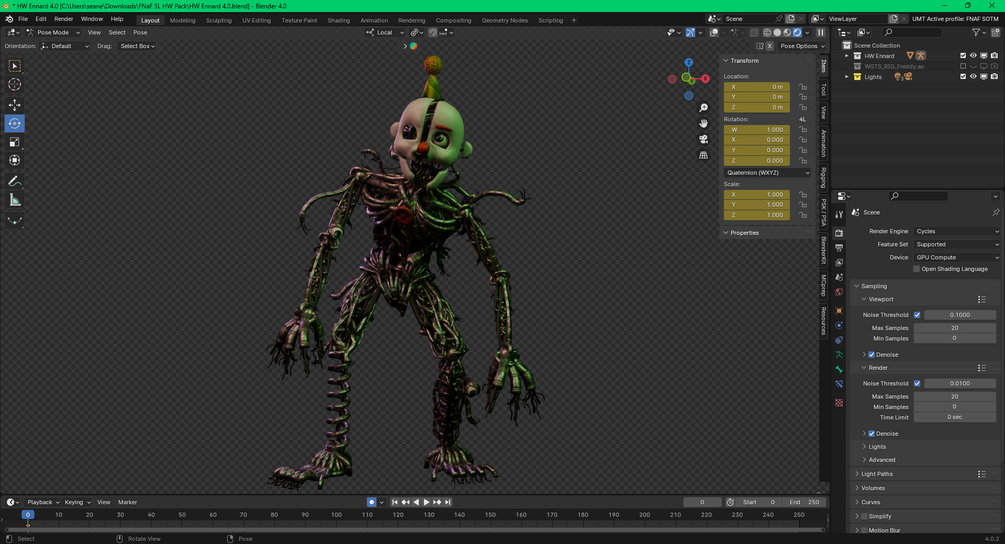Screen dimensions: 1005x544
Task: Switch to the Shading workspace tab
Action: click(x=338, y=20)
